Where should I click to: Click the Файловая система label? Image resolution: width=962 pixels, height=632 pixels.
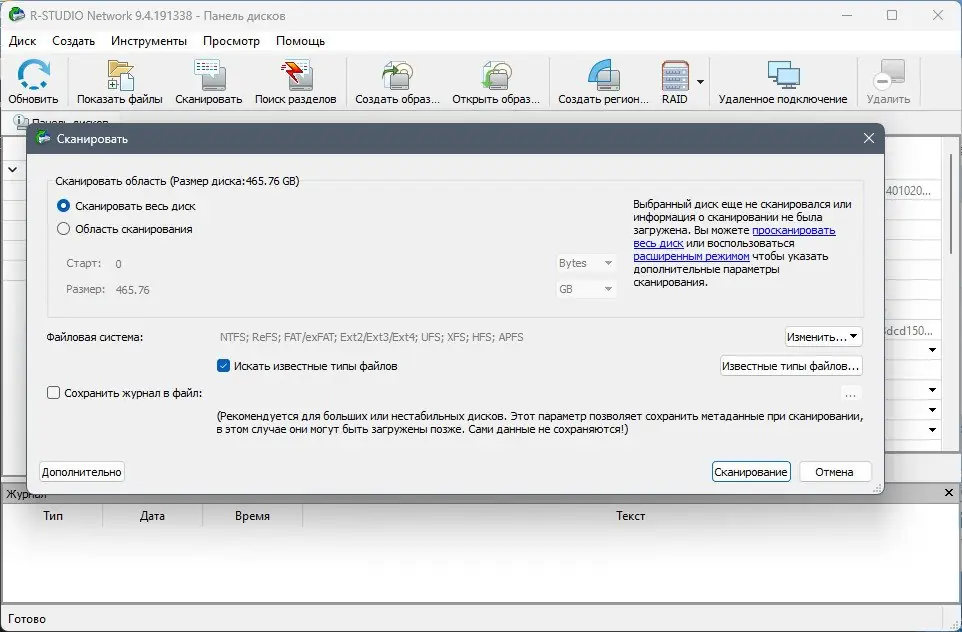(x=94, y=337)
